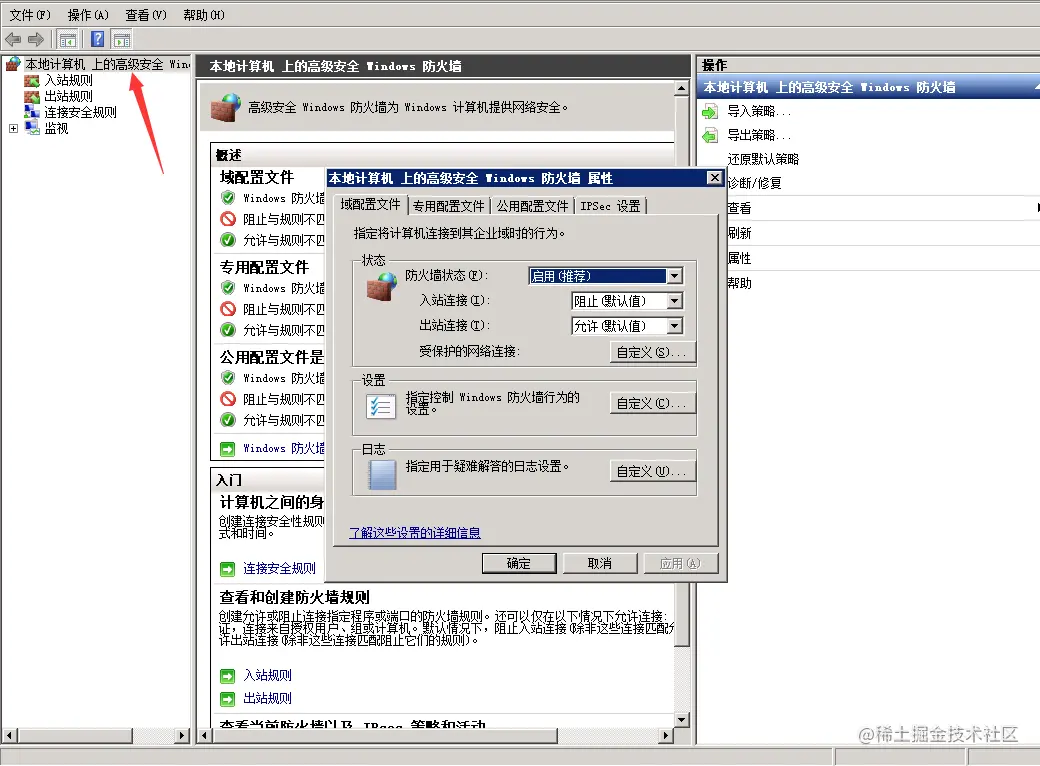The image size is (1040, 766).
Task: Switch to the 专用配置文件 tab
Action: click(448, 206)
